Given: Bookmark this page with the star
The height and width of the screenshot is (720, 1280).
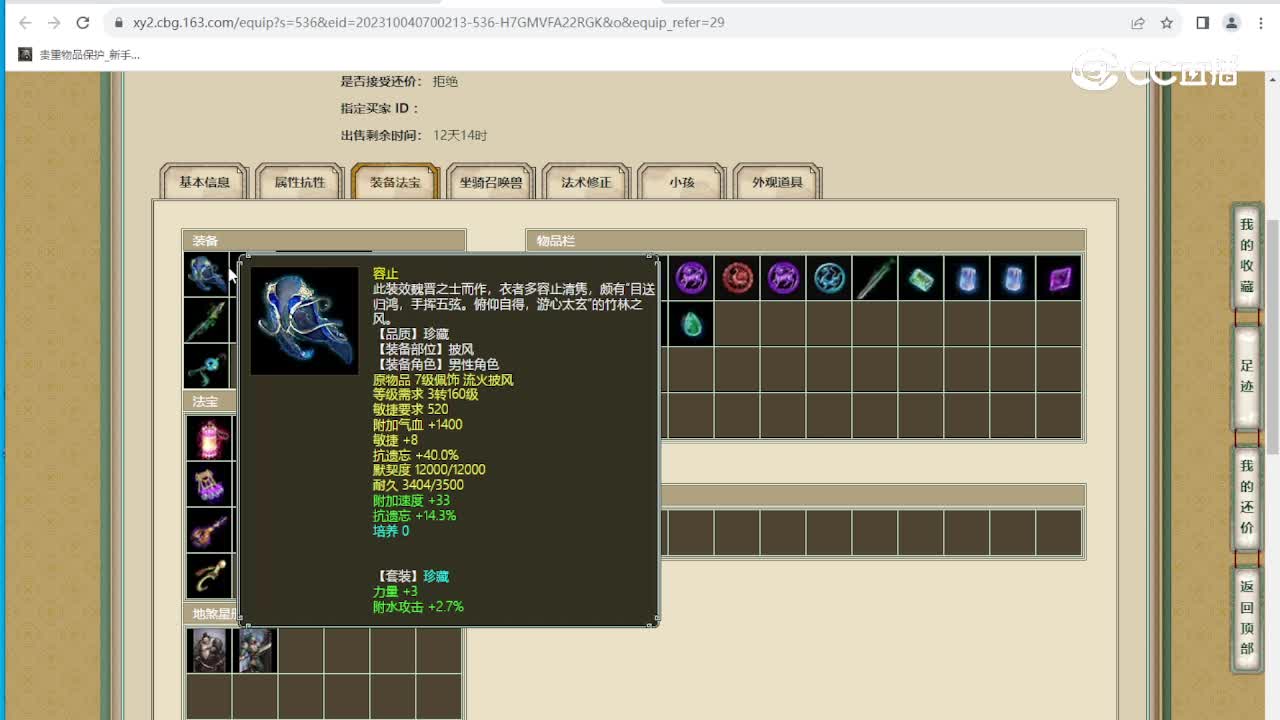Looking at the screenshot, I should [x=1167, y=22].
